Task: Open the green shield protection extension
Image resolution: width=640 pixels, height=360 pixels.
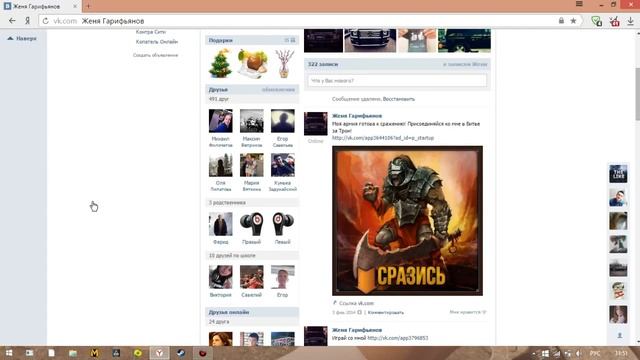Action: click(x=596, y=21)
